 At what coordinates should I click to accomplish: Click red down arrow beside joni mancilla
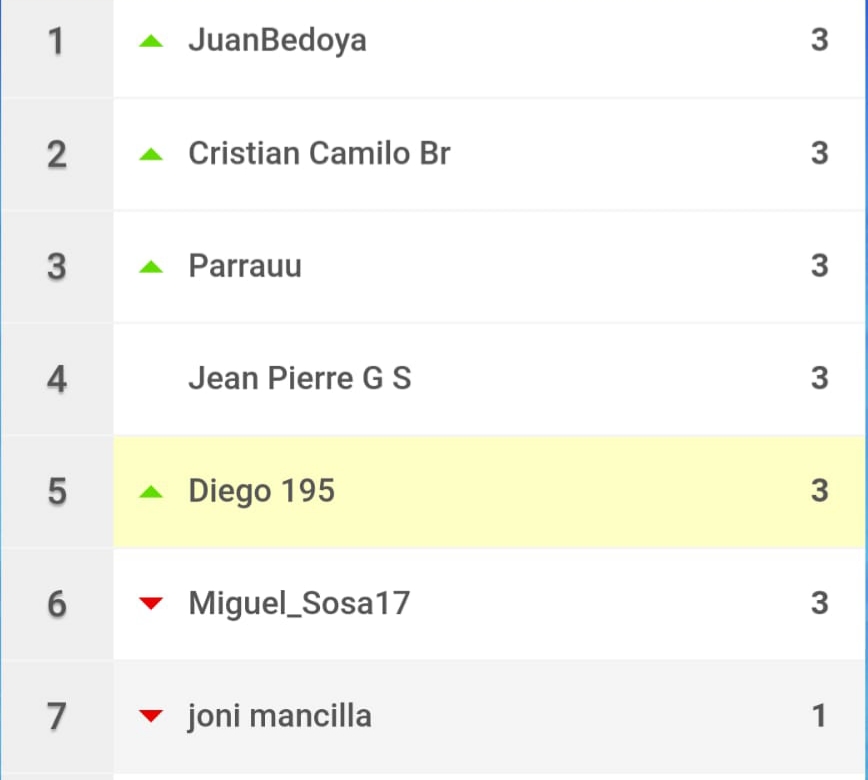point(151,715)
